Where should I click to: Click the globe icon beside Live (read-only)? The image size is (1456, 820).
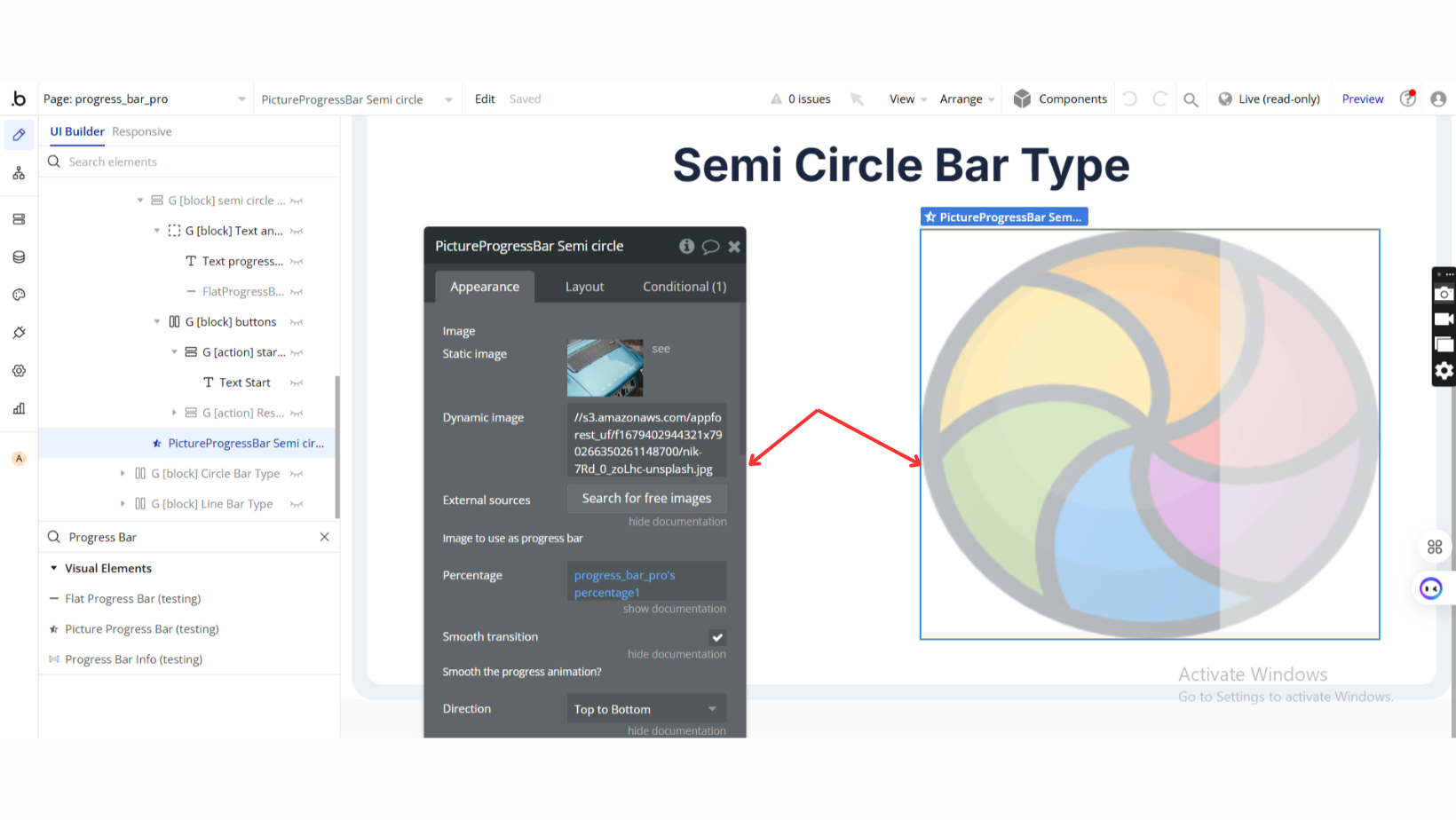point(1225,99)
